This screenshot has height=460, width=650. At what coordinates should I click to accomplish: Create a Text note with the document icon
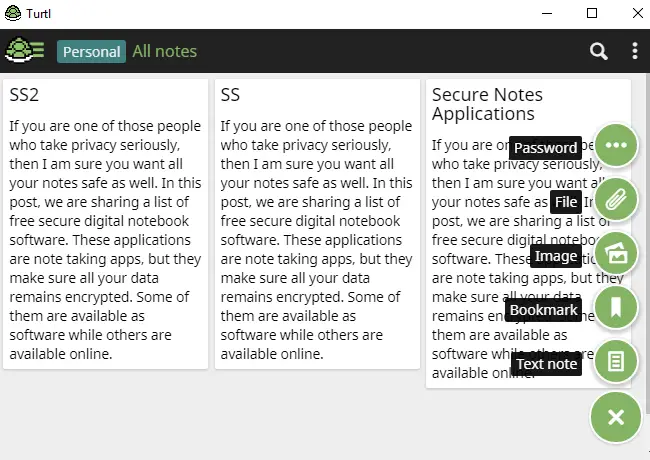616,361
